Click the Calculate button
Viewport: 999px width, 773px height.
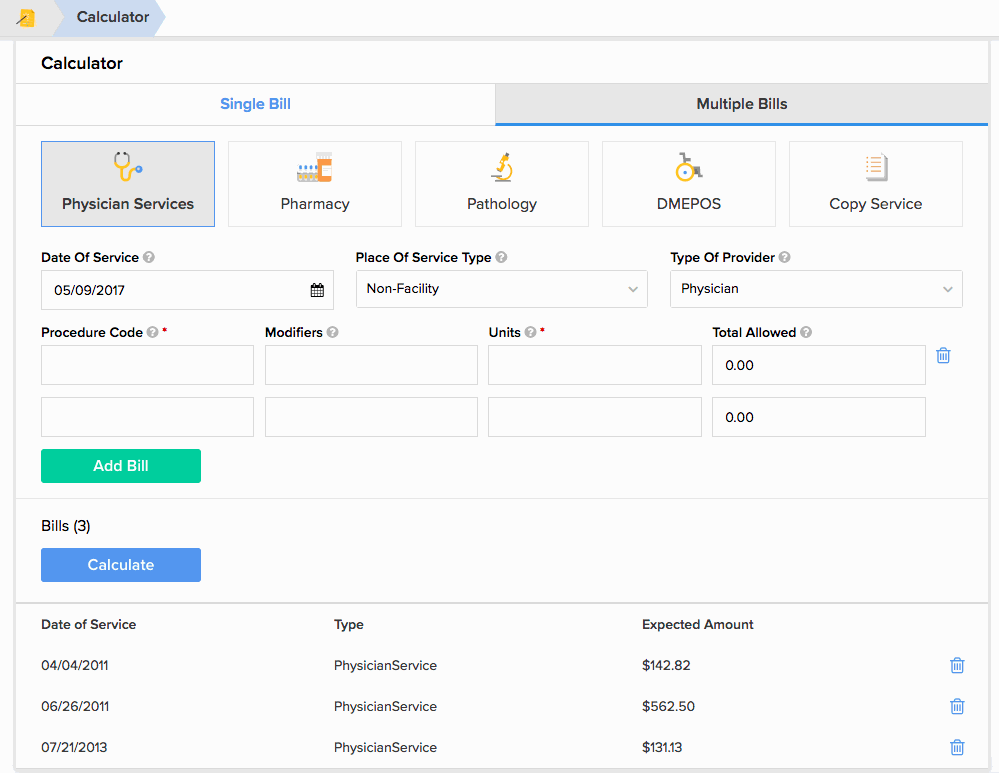tap(120, 564)
